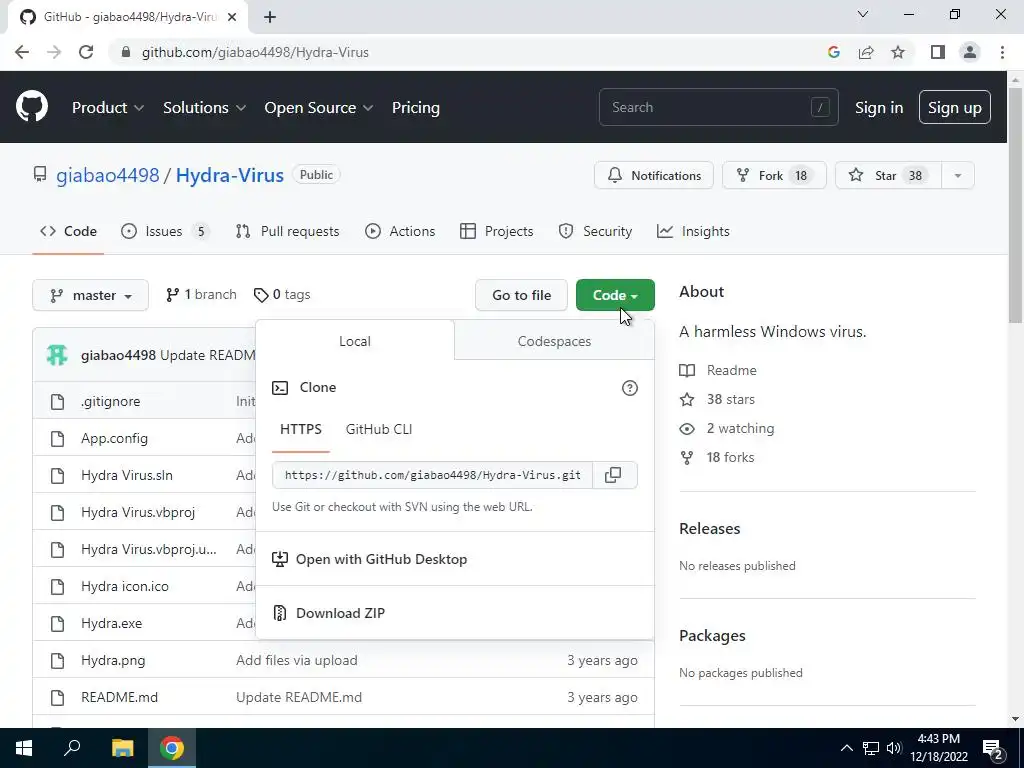Open the star lists dropdown arrow
This screenshot has height=768, width=1024.
coord(957,175)
